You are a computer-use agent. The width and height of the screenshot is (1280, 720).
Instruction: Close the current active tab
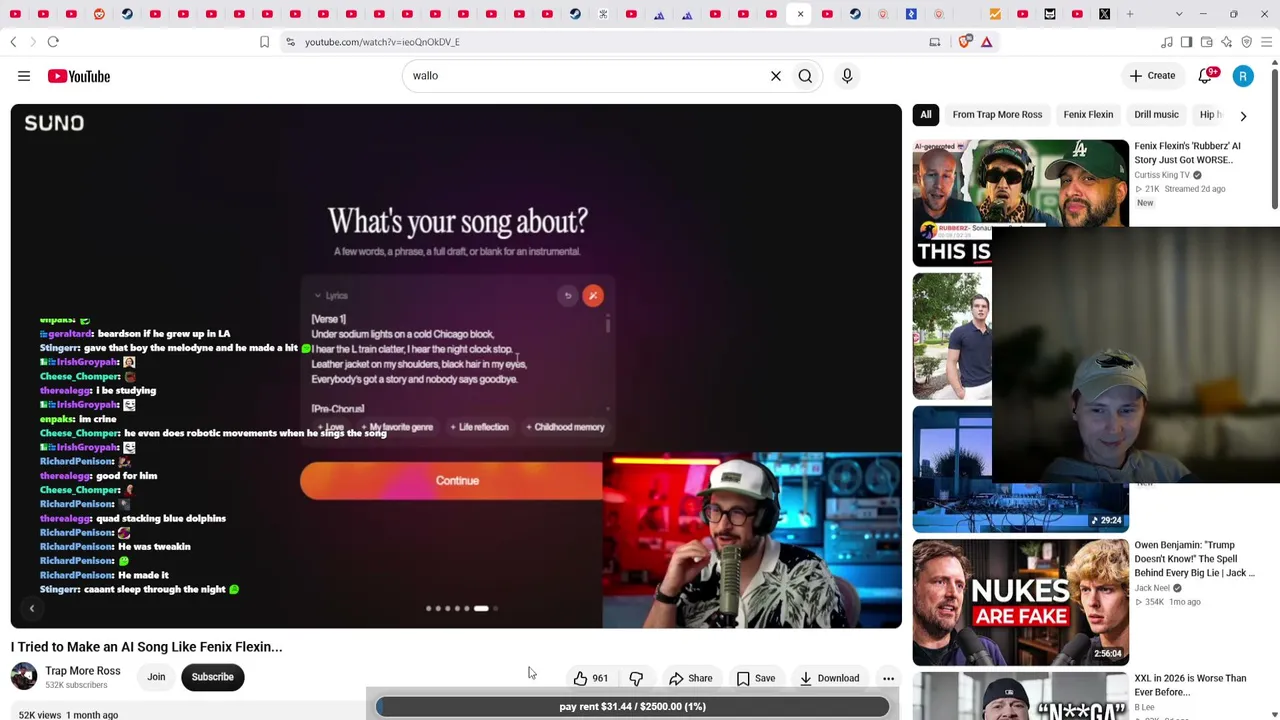tap(800, 14)
